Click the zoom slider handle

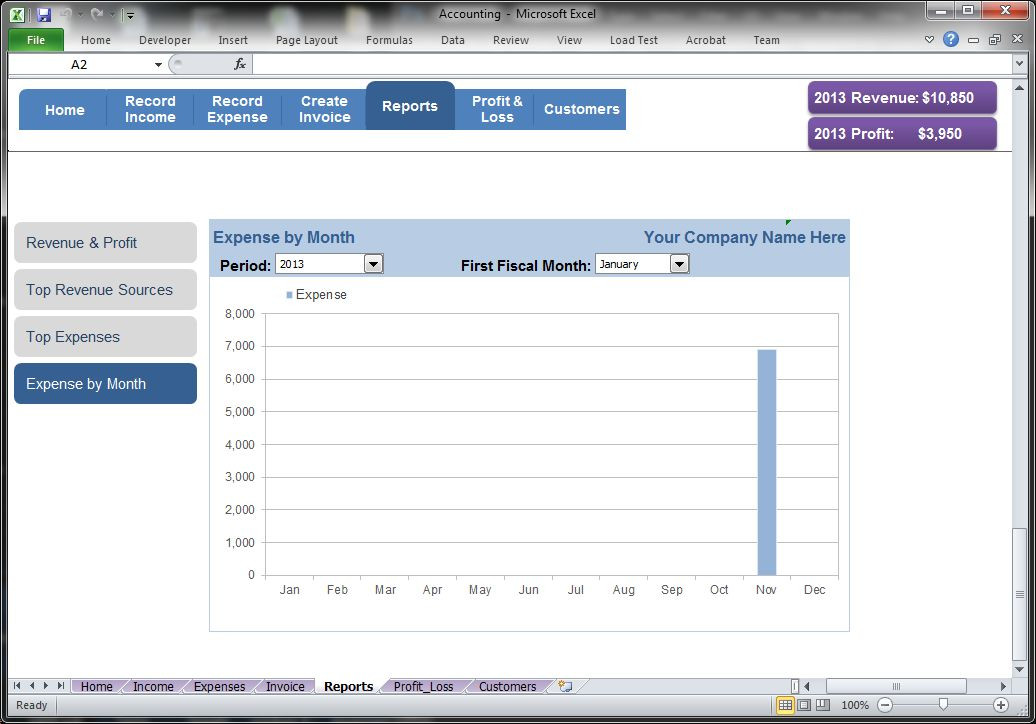tap(944, 705)
